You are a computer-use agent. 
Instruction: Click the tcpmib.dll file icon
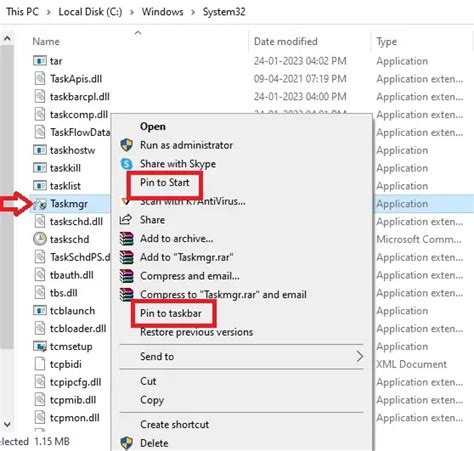tap(40, 400)
